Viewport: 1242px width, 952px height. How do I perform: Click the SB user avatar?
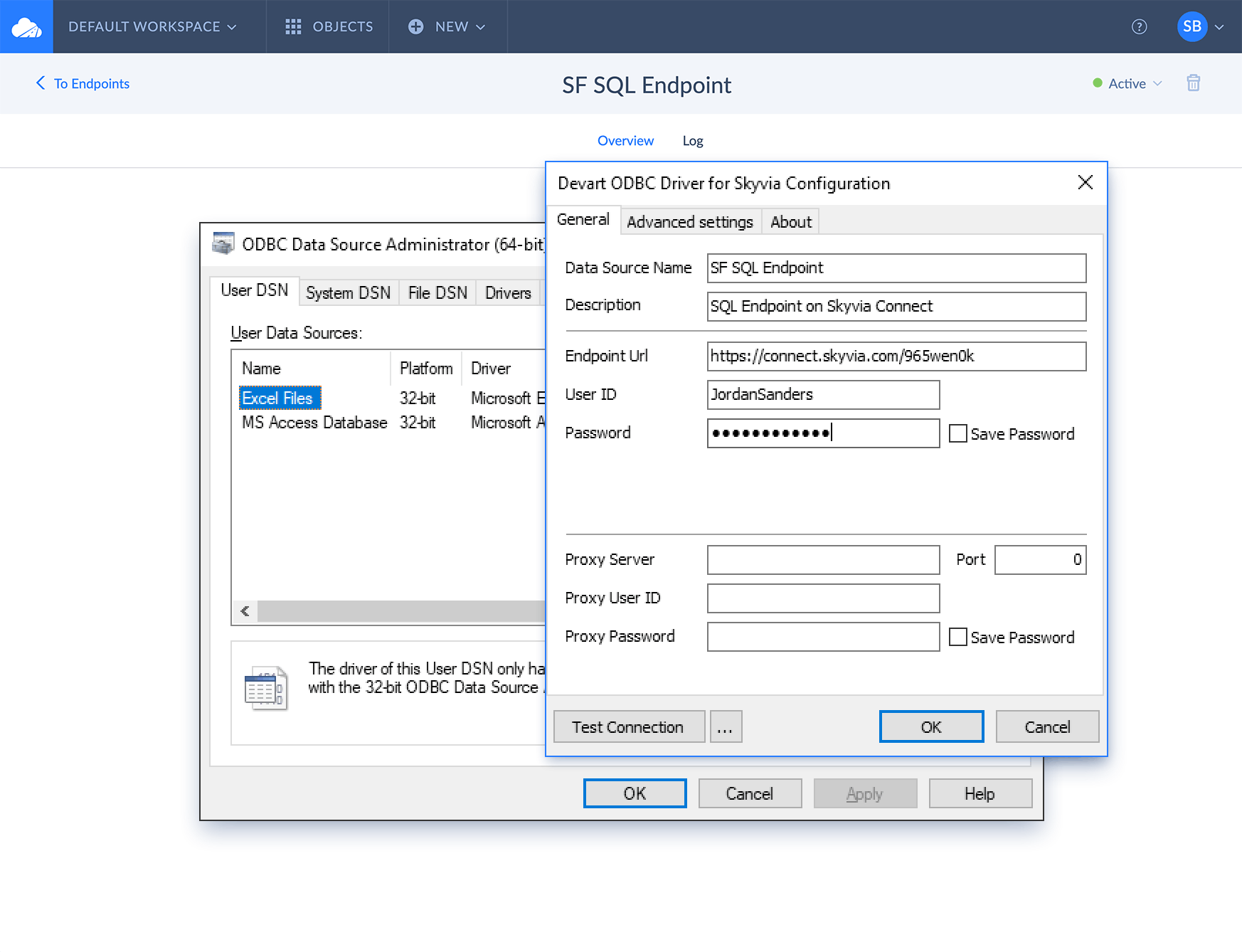coord(1191,27)
